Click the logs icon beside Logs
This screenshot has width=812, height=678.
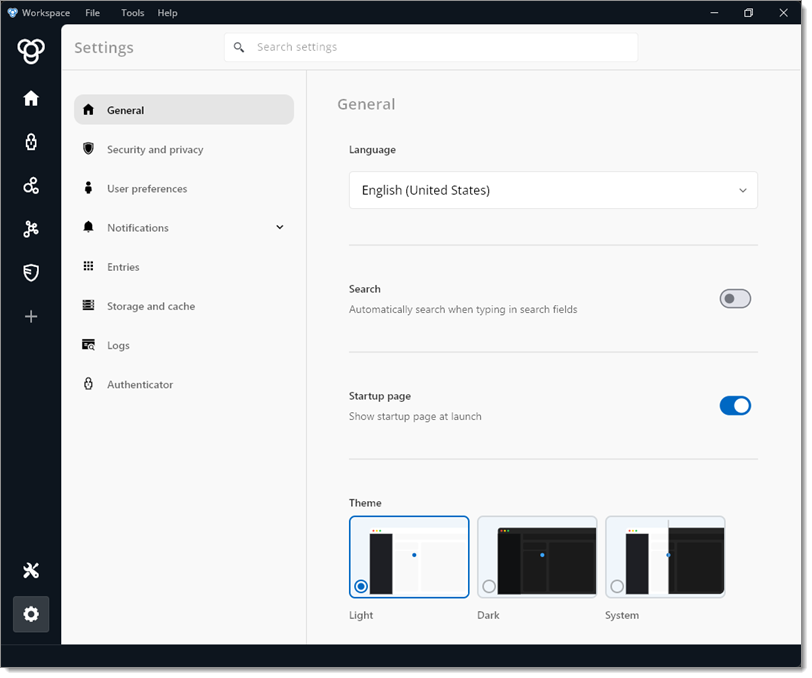(x=89, y=345)
